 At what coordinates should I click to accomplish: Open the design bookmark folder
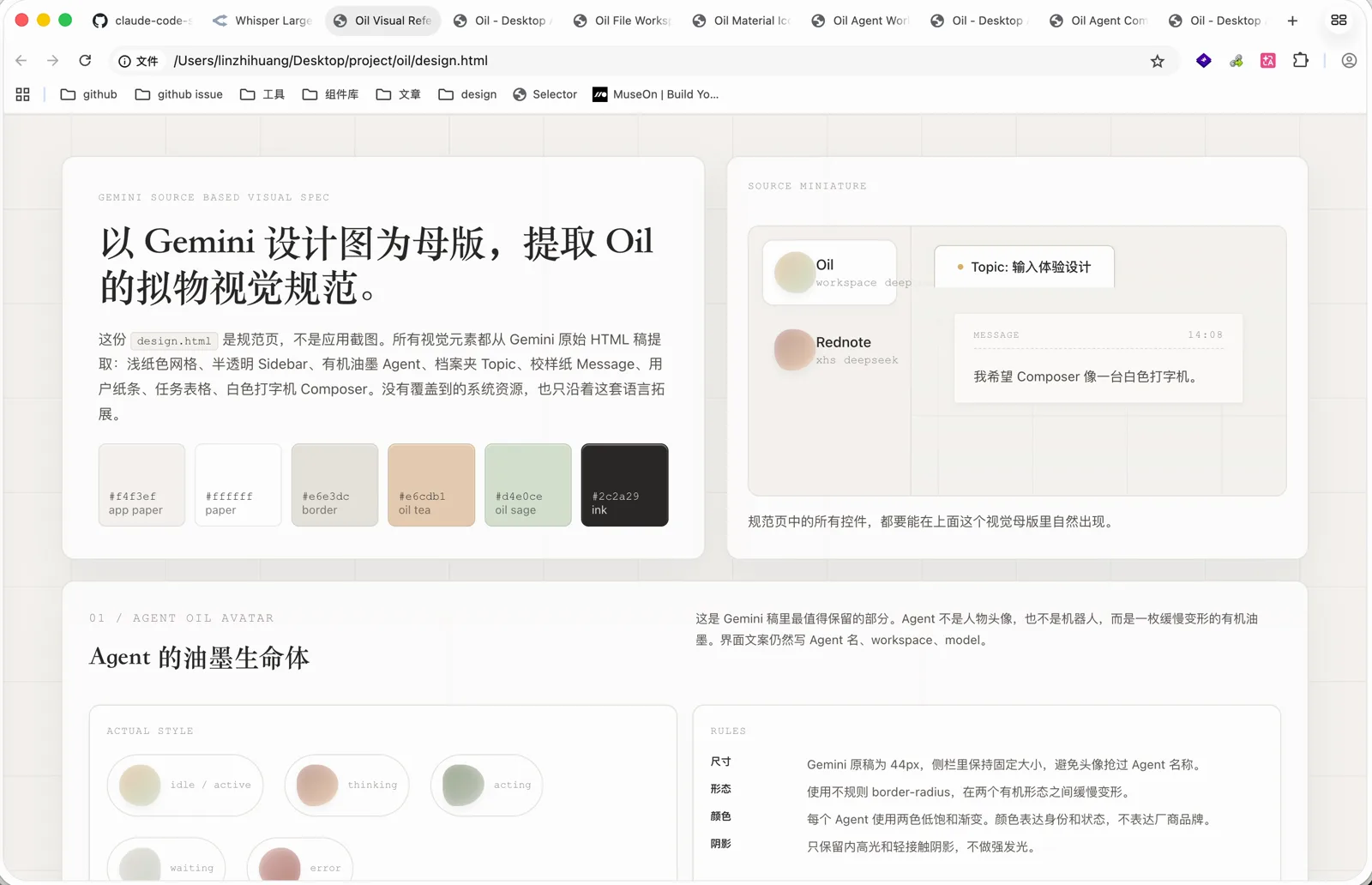[x=467, y=94]
